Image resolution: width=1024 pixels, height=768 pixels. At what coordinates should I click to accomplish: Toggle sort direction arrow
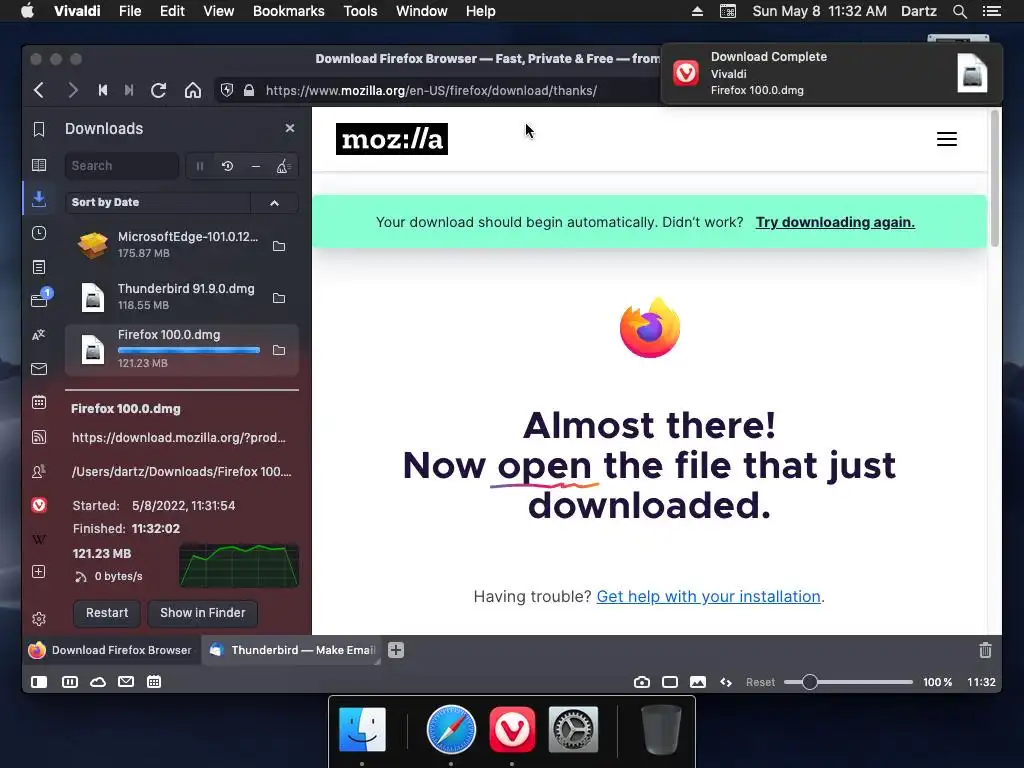click(274, 202)
